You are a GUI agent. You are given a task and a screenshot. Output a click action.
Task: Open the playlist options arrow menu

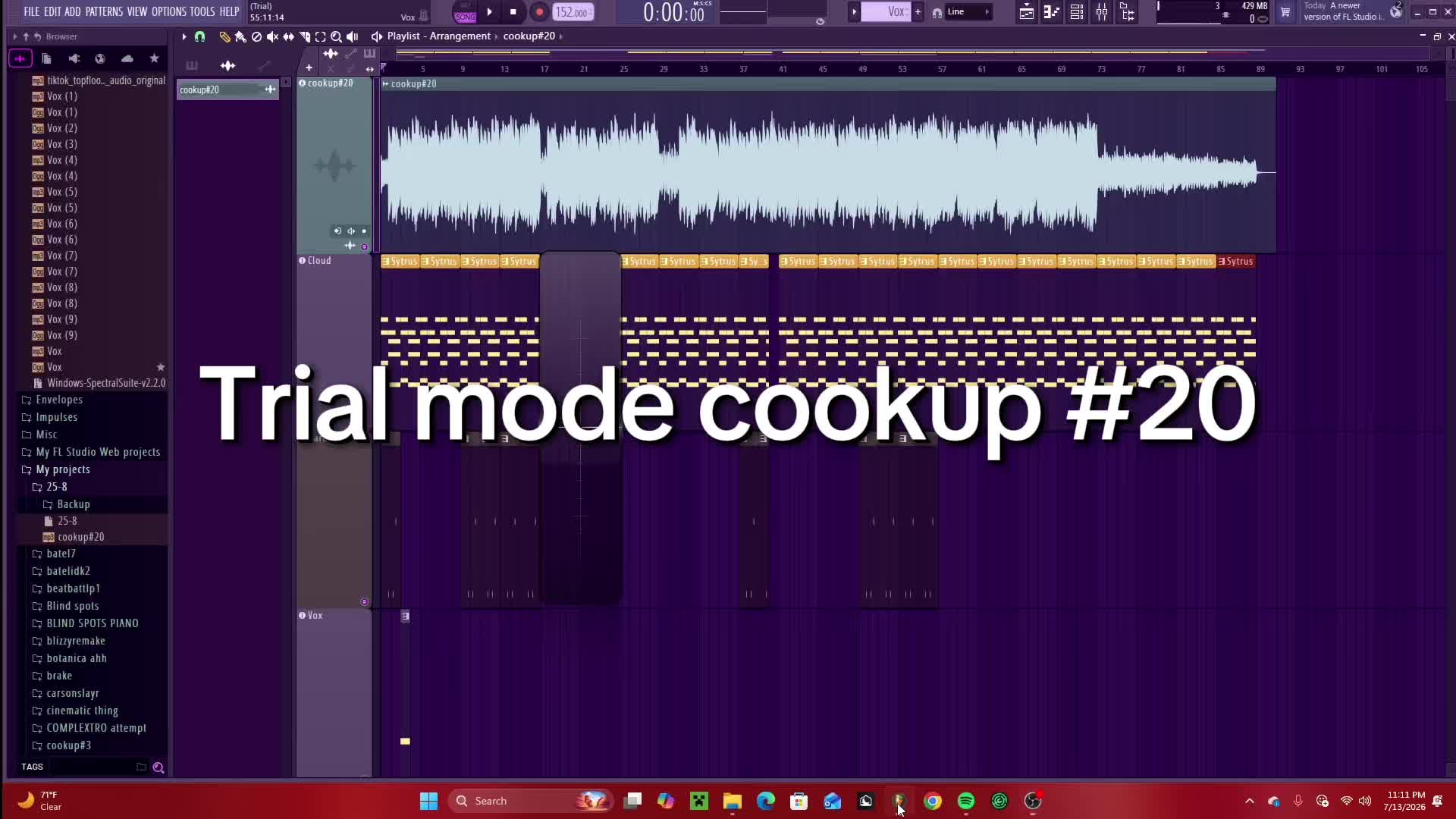click(x=184, y=36)
